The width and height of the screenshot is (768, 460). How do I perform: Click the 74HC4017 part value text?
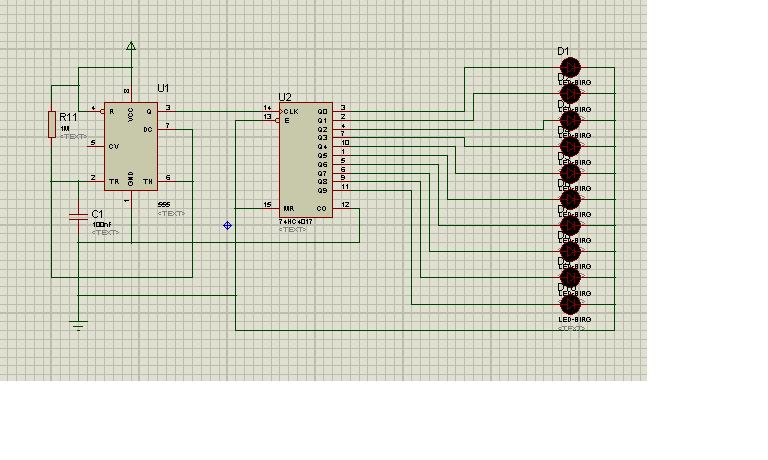[295, 222]
